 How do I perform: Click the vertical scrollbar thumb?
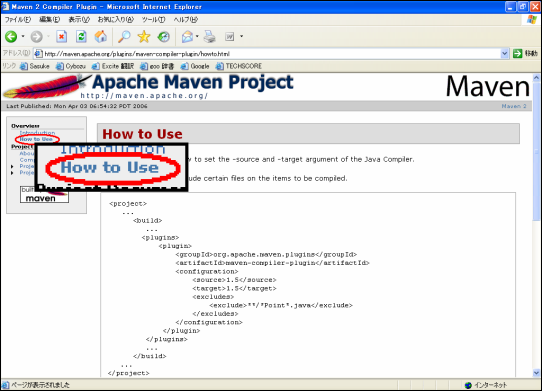click(536, 151)
